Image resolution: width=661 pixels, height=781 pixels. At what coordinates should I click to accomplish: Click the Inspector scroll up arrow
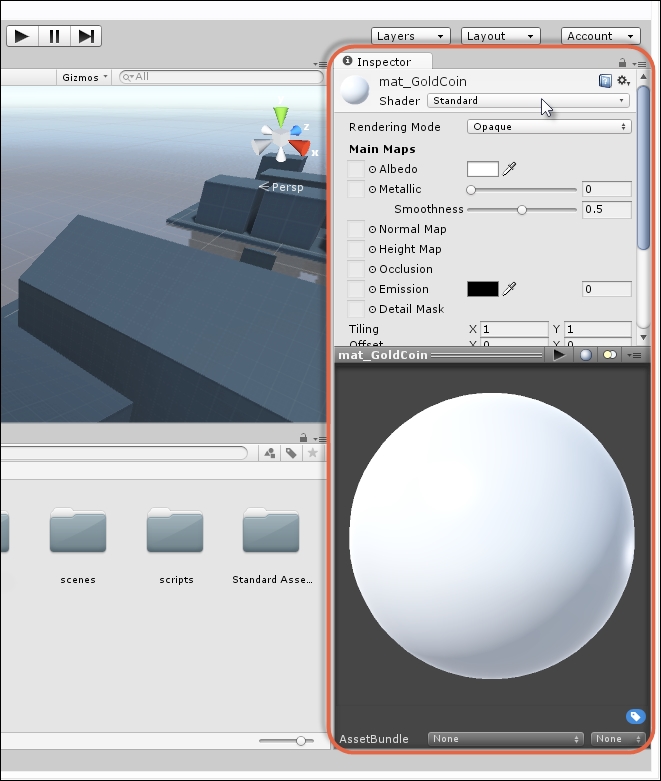pos(643,77)
